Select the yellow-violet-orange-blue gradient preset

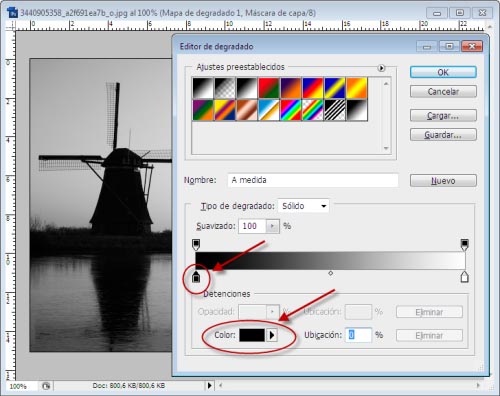(x=225, y=110)
